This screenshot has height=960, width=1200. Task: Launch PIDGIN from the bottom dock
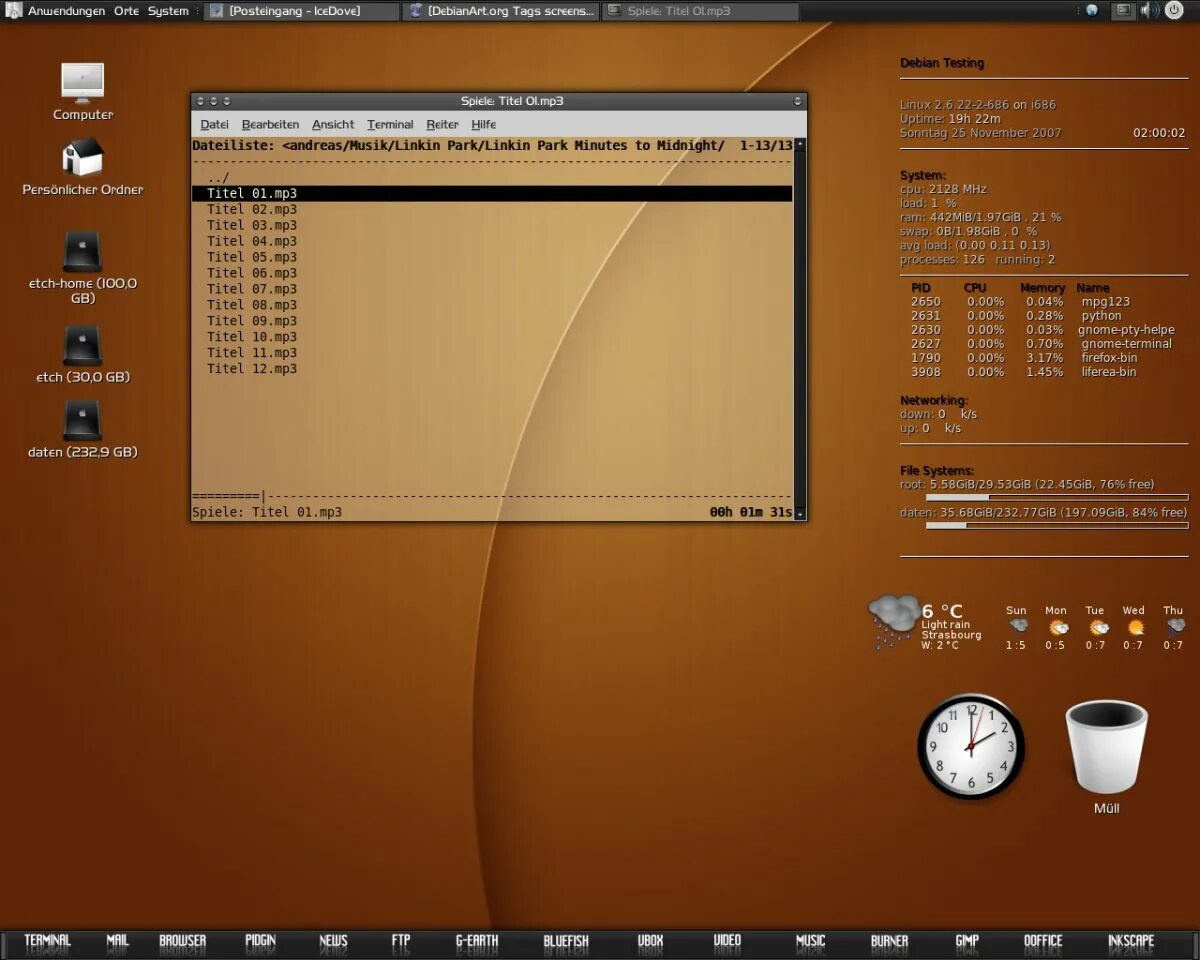pyautogui.click(x=260, y=941)
